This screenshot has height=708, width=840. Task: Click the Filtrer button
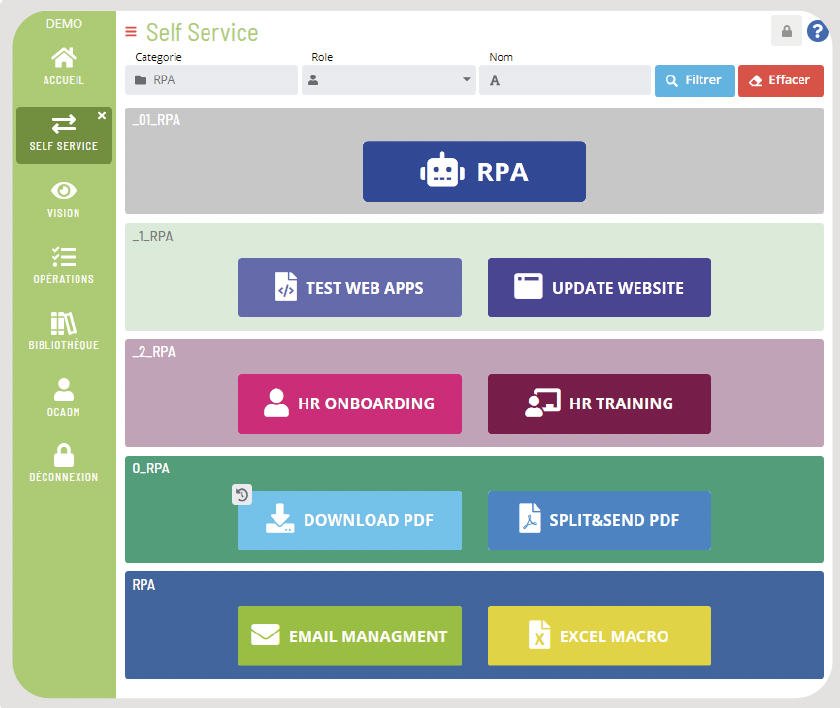click(694, 80)
